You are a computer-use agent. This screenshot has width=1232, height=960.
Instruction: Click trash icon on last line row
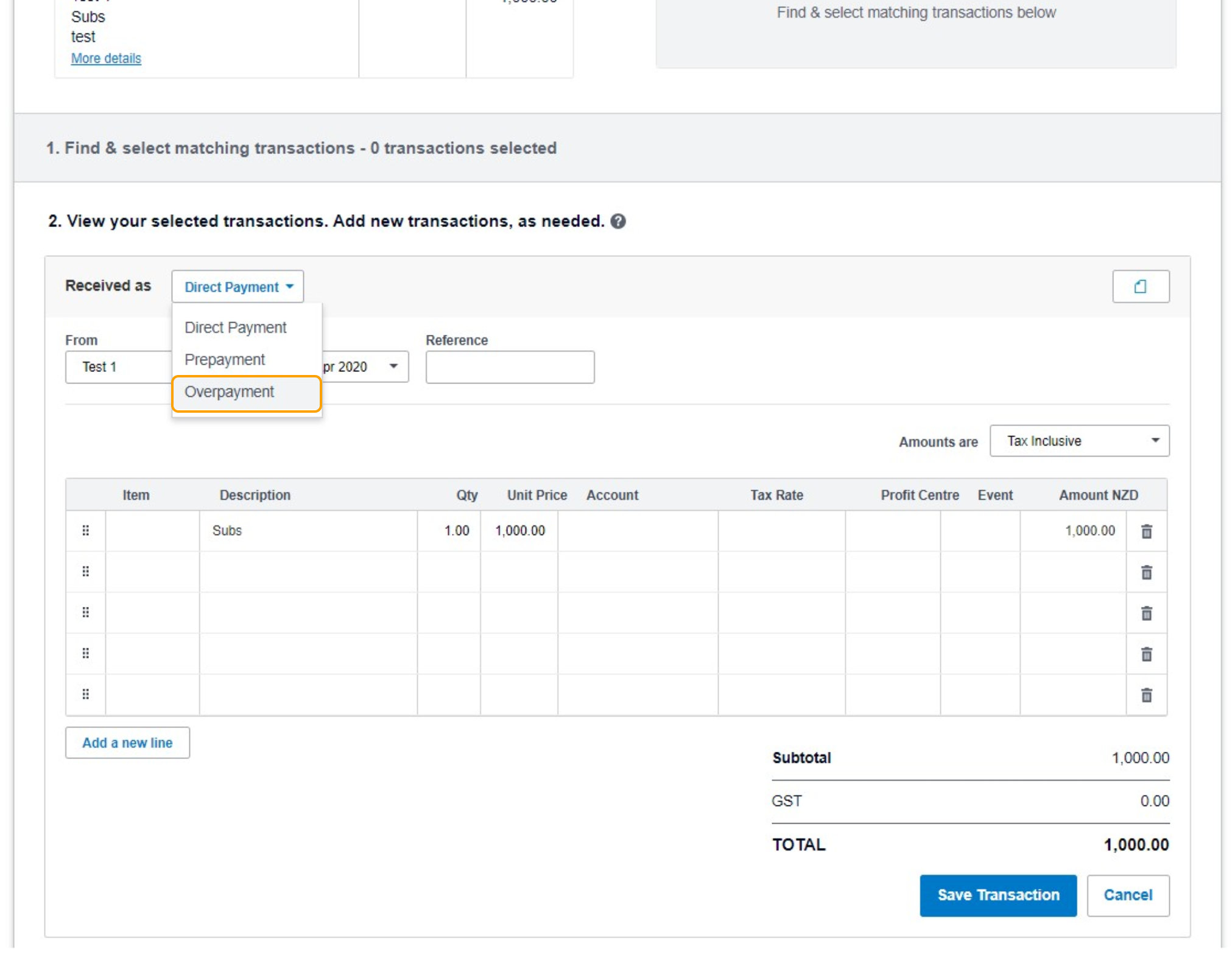pos(1146,695)
